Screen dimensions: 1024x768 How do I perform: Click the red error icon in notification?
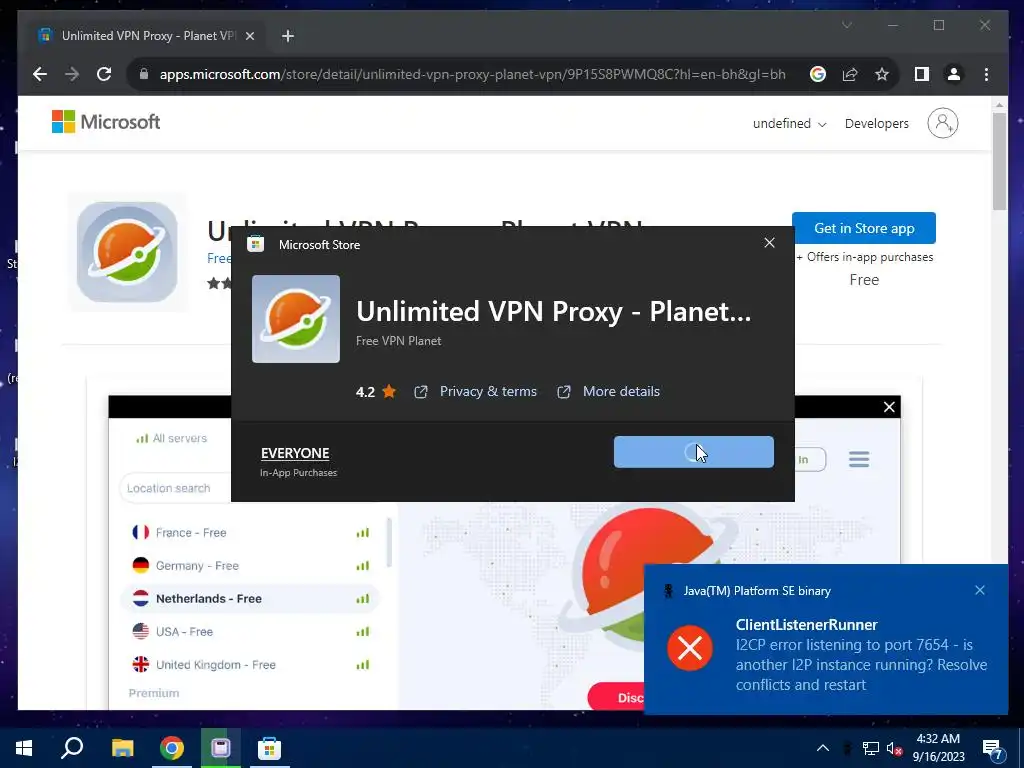[690, 648]
